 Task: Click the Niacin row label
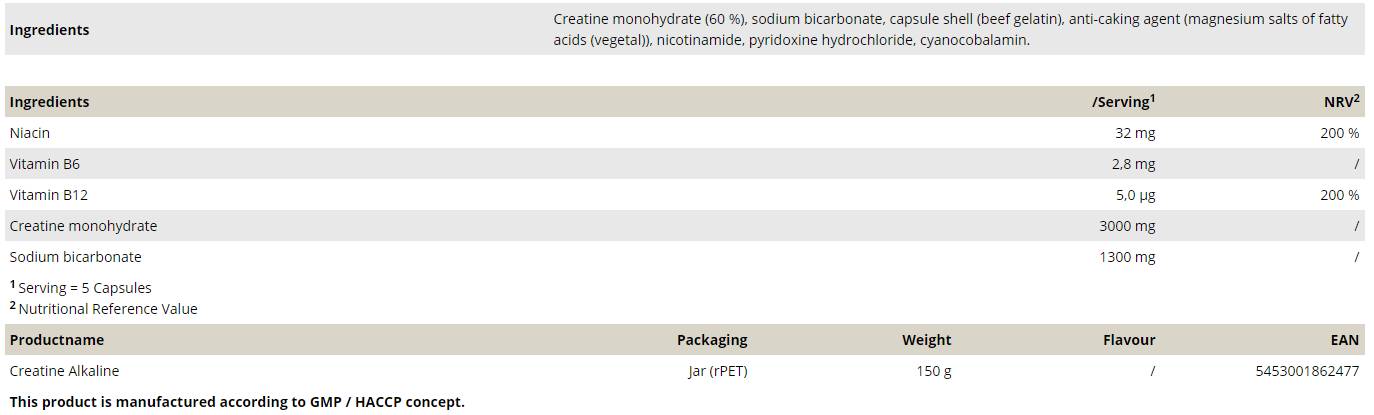(30, 133)
